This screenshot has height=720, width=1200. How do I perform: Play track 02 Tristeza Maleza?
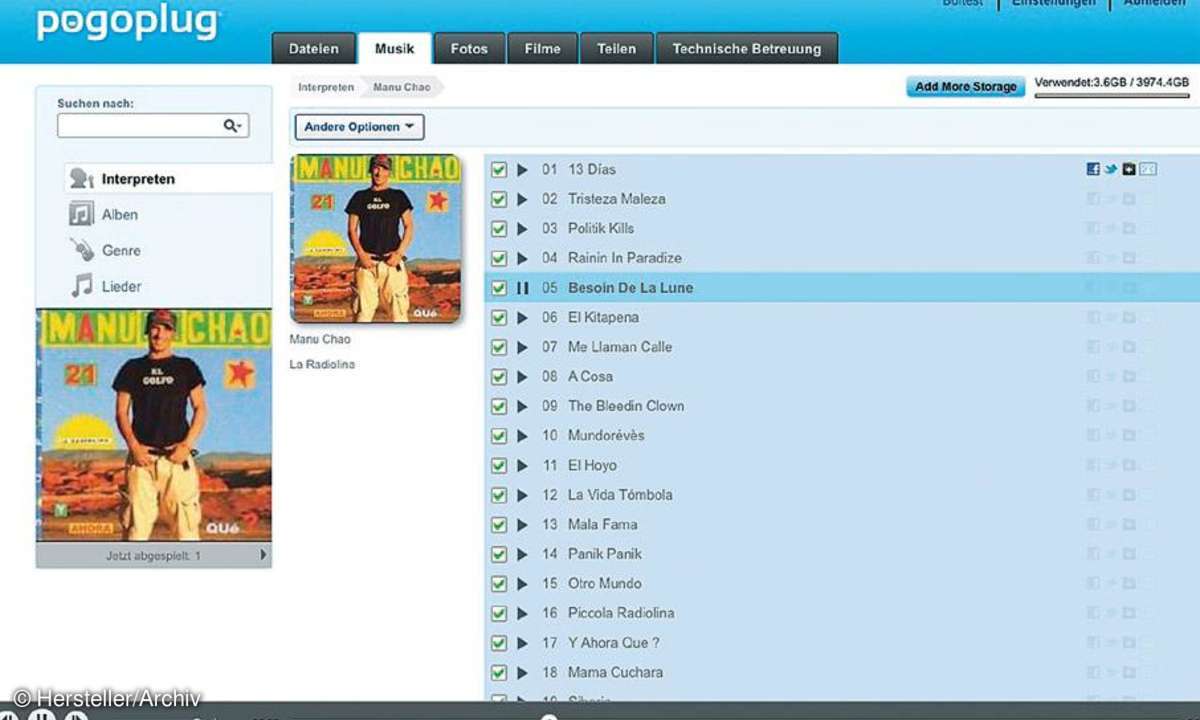(522, 199)
